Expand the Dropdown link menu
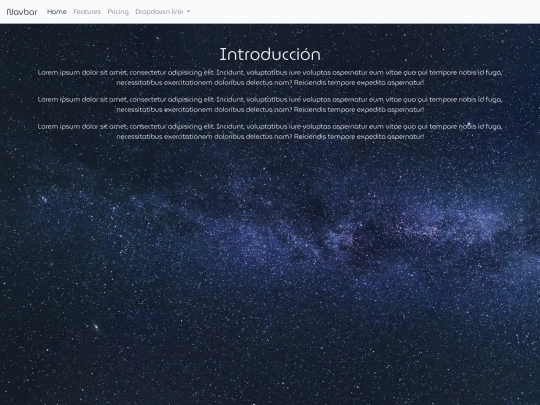Image resolution: width=540 pixels, height=405 pixels. (x=163, y=12)
